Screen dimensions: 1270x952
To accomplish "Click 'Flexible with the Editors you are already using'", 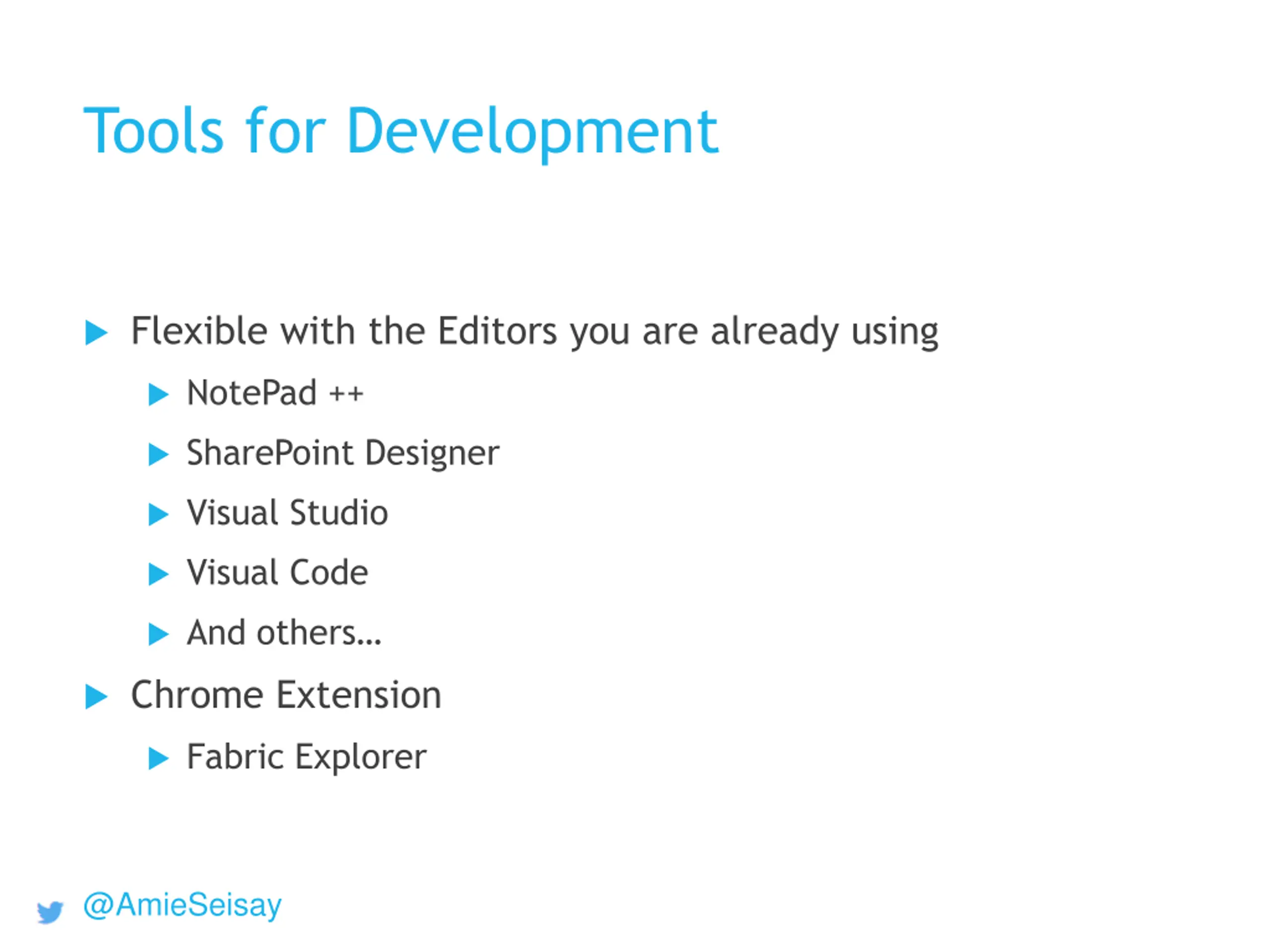I will 534,332.
